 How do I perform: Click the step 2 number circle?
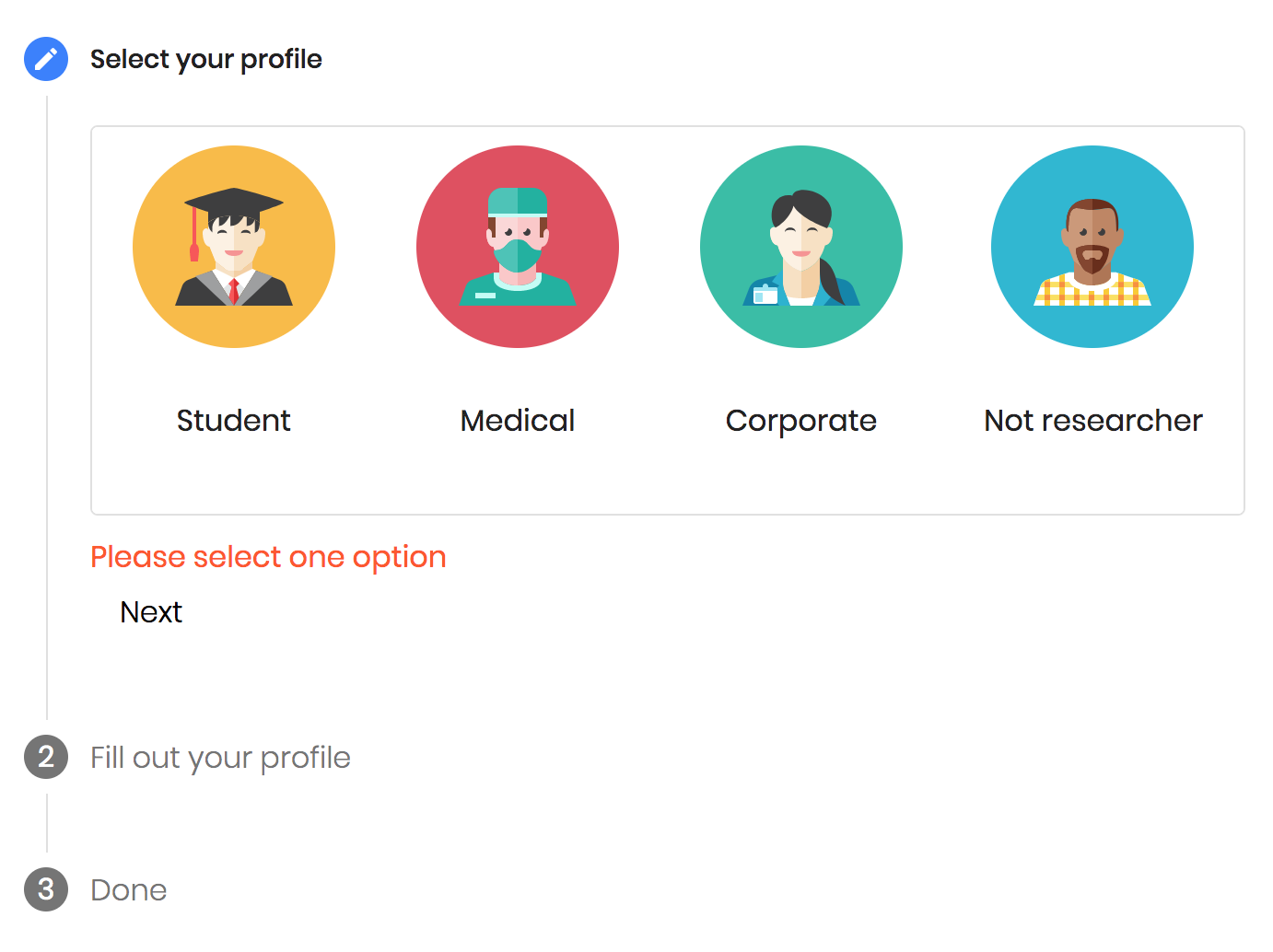click(46, 757)
